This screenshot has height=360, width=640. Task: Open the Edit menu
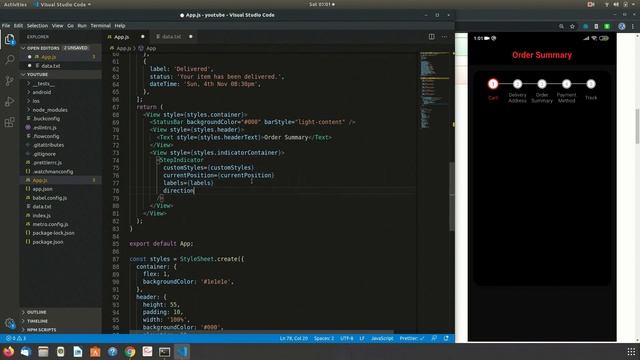tap(18, 26)
